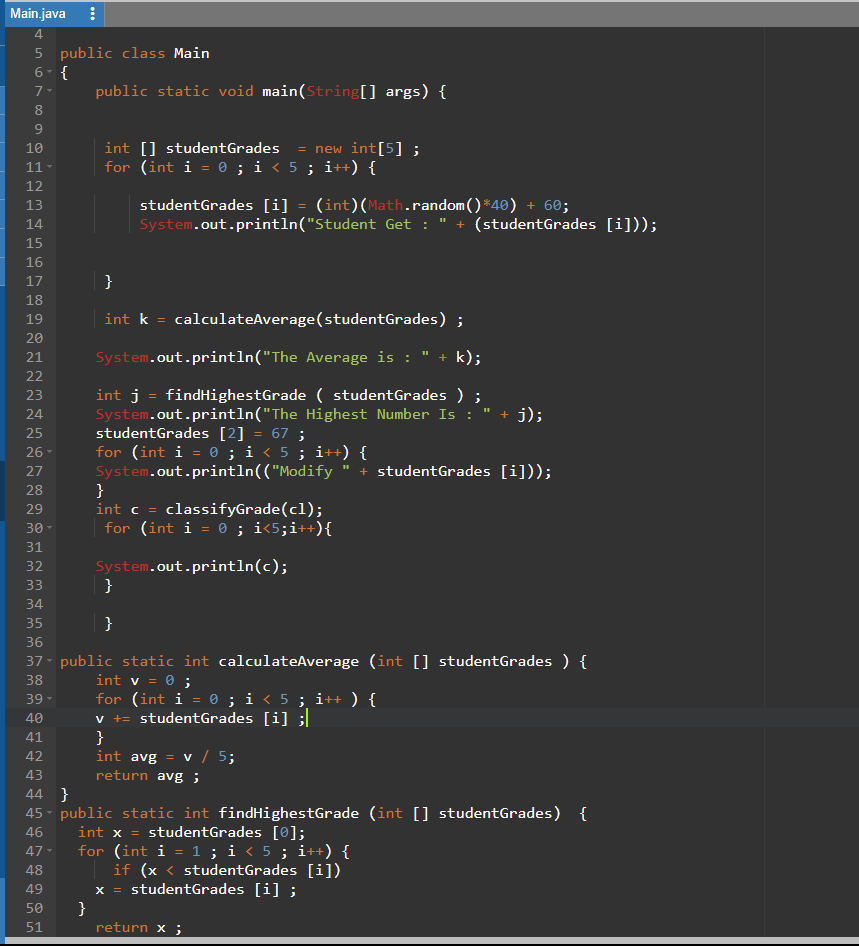Collapse the main method fold arrow at line 7
The width and height of the screenshot is (859, 946).
click(50, 90)
